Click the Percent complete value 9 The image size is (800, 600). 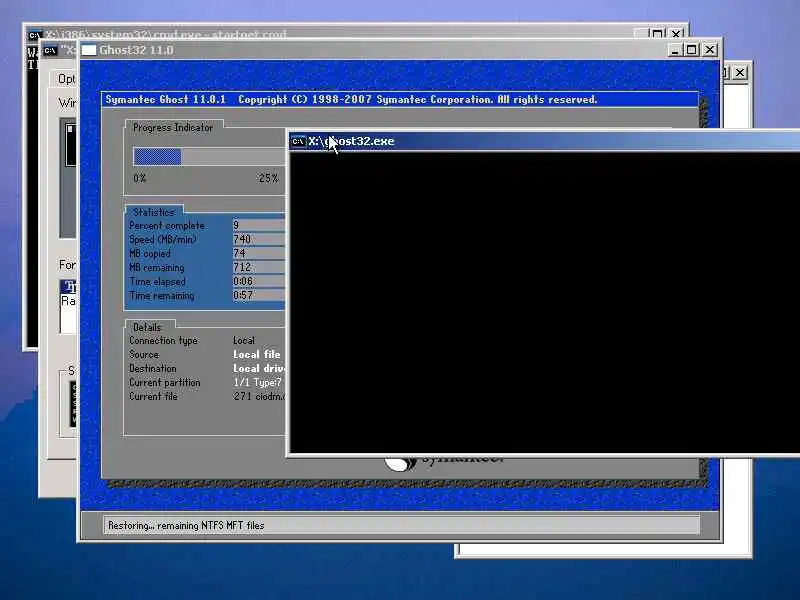236,225
